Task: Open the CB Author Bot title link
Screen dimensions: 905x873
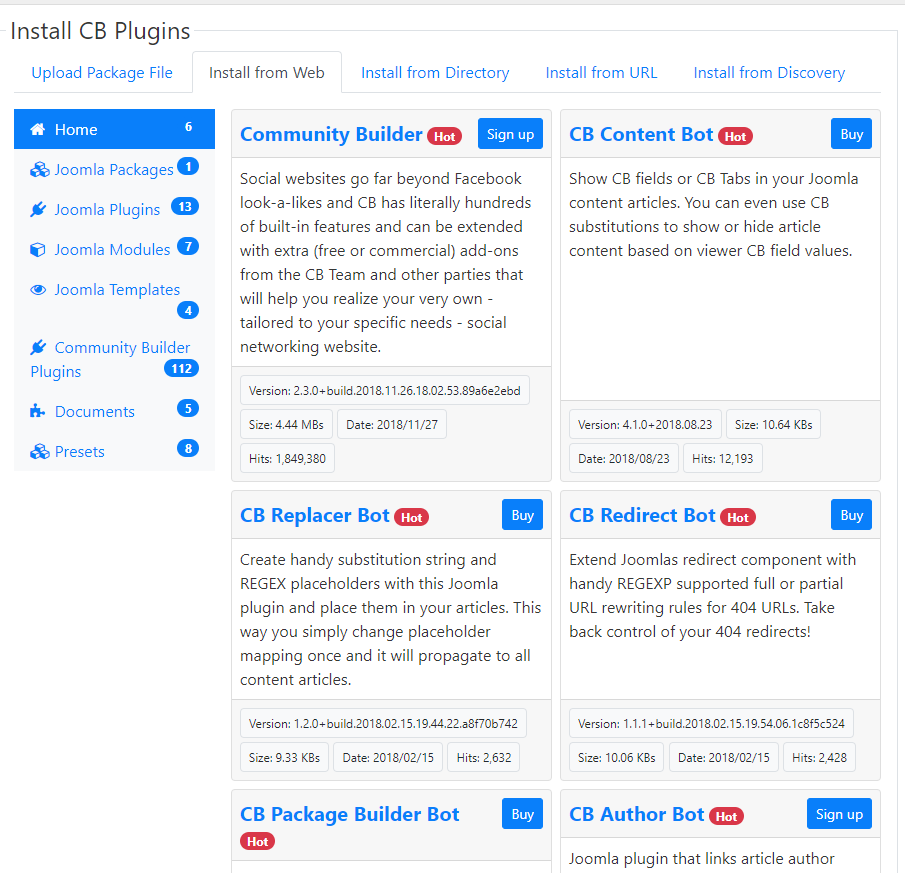Action: tap(637, 814)
